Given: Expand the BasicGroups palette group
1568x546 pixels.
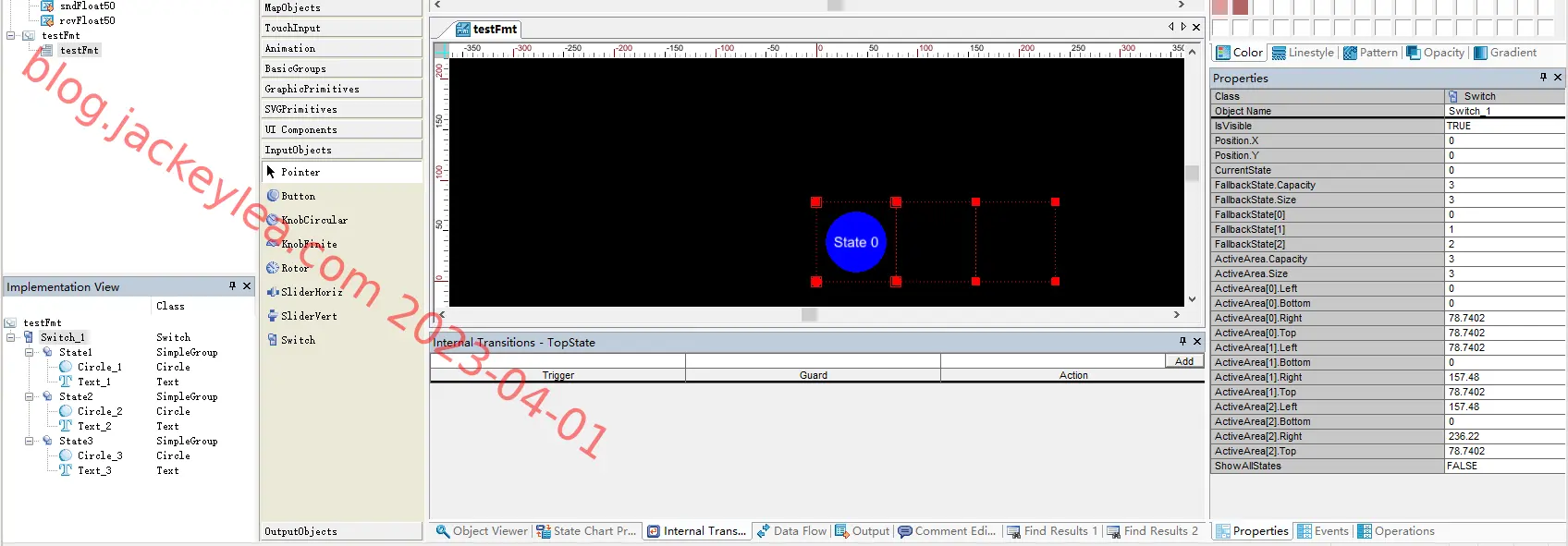Looking at the screenshot, I should pos(341,68).
